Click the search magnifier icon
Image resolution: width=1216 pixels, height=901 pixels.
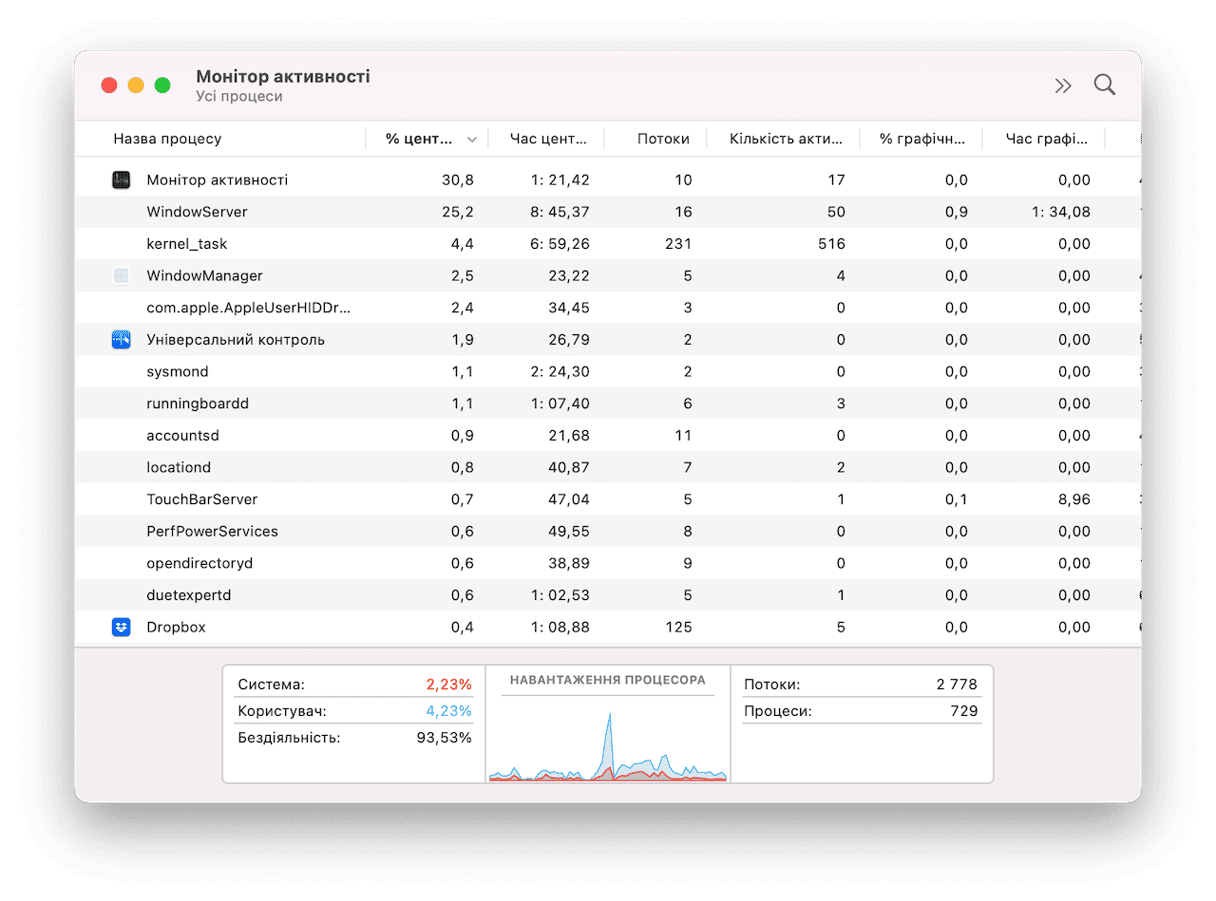point(1104,85)
